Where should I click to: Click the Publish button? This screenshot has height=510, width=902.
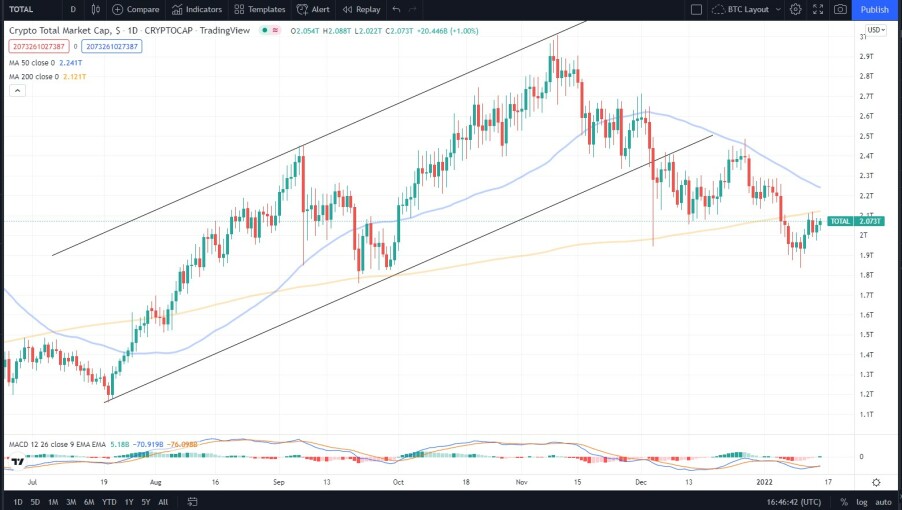click(874, 9)
